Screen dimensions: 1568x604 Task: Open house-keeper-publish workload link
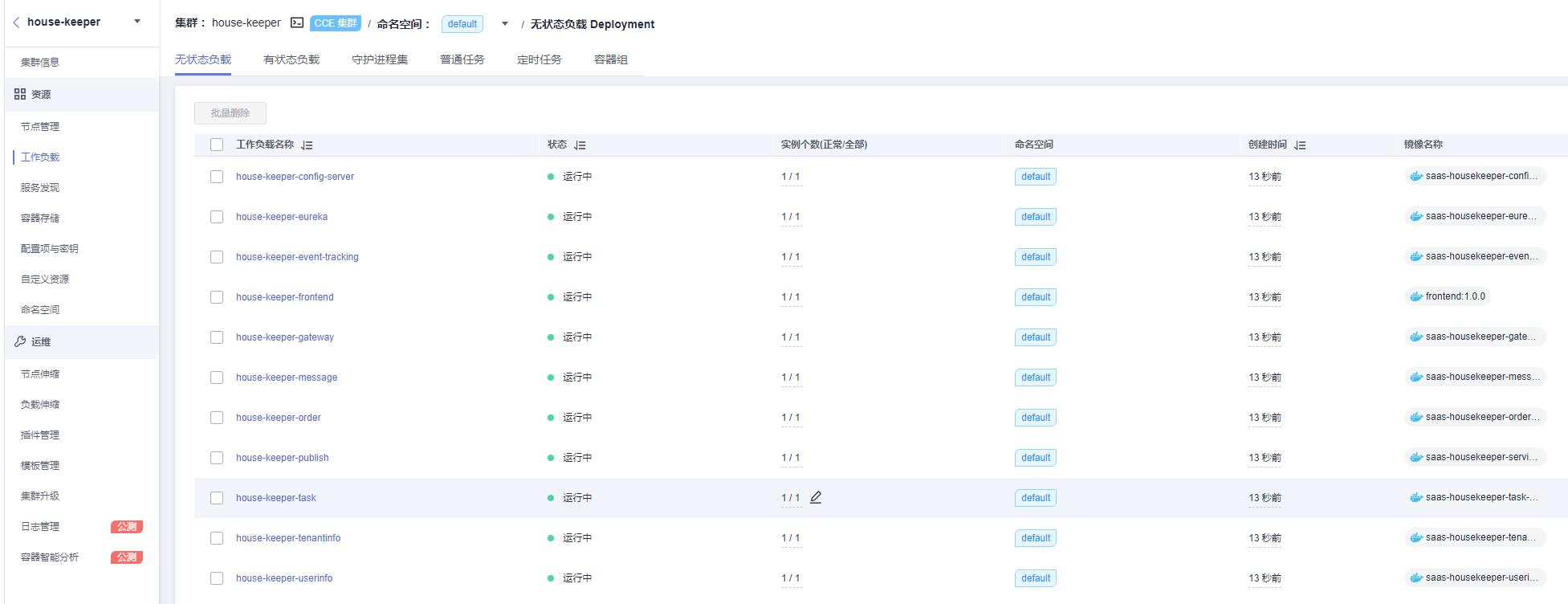click(x=283, y=458)
